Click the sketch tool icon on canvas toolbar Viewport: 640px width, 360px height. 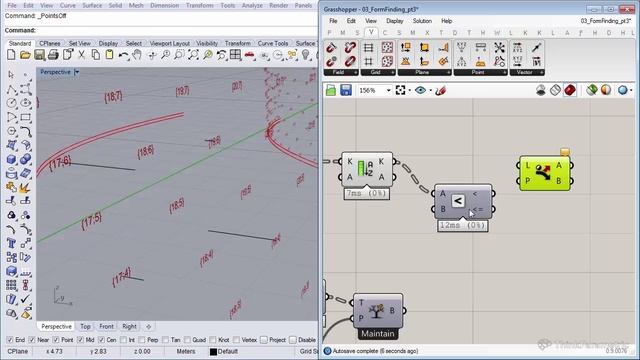(440, 90)
